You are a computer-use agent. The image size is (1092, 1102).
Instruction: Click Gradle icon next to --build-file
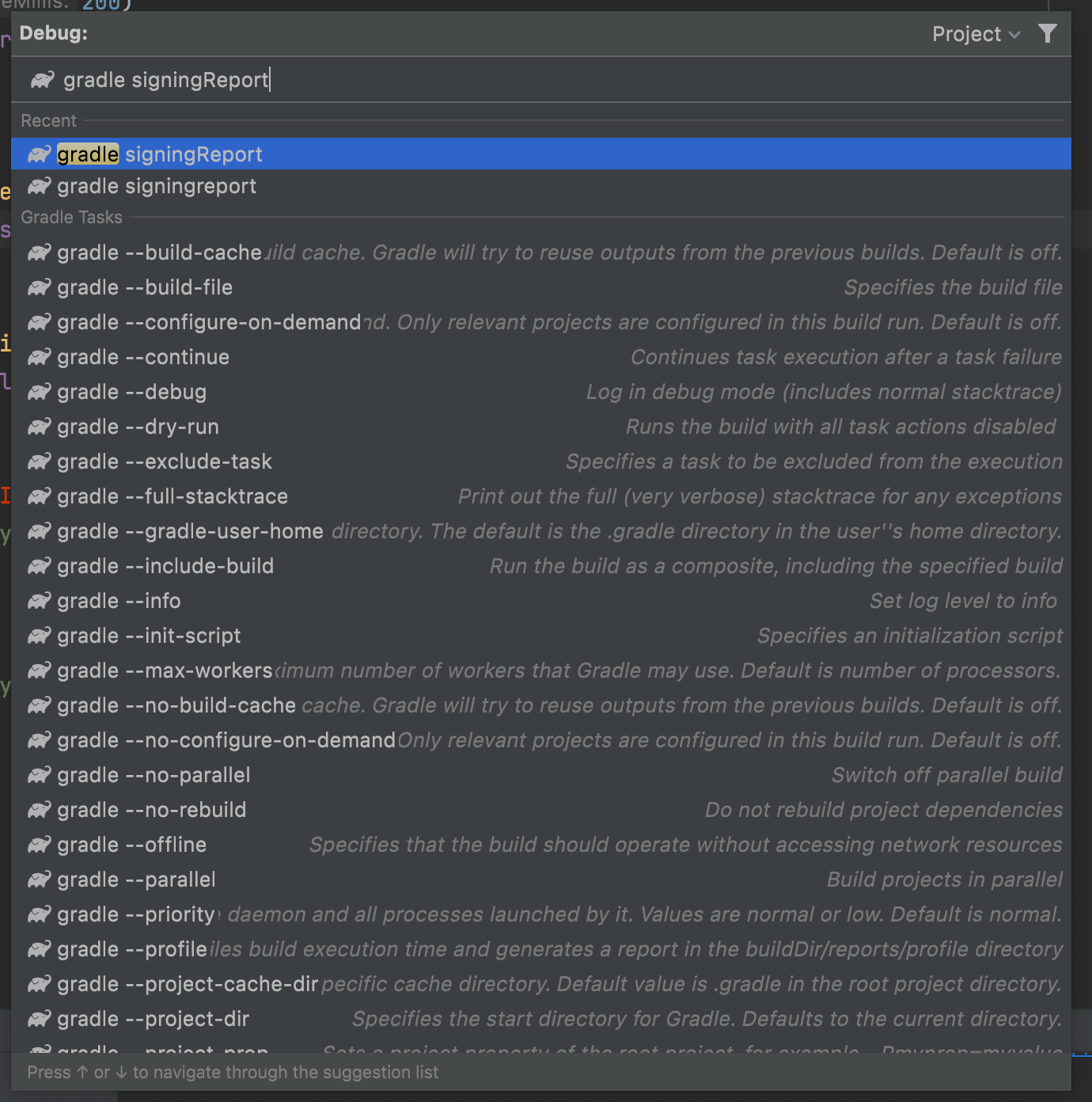click(40, 287)
